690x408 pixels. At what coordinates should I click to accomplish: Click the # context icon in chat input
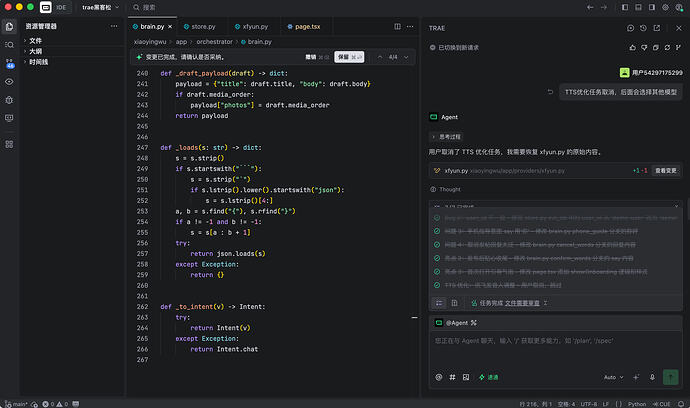452,377
